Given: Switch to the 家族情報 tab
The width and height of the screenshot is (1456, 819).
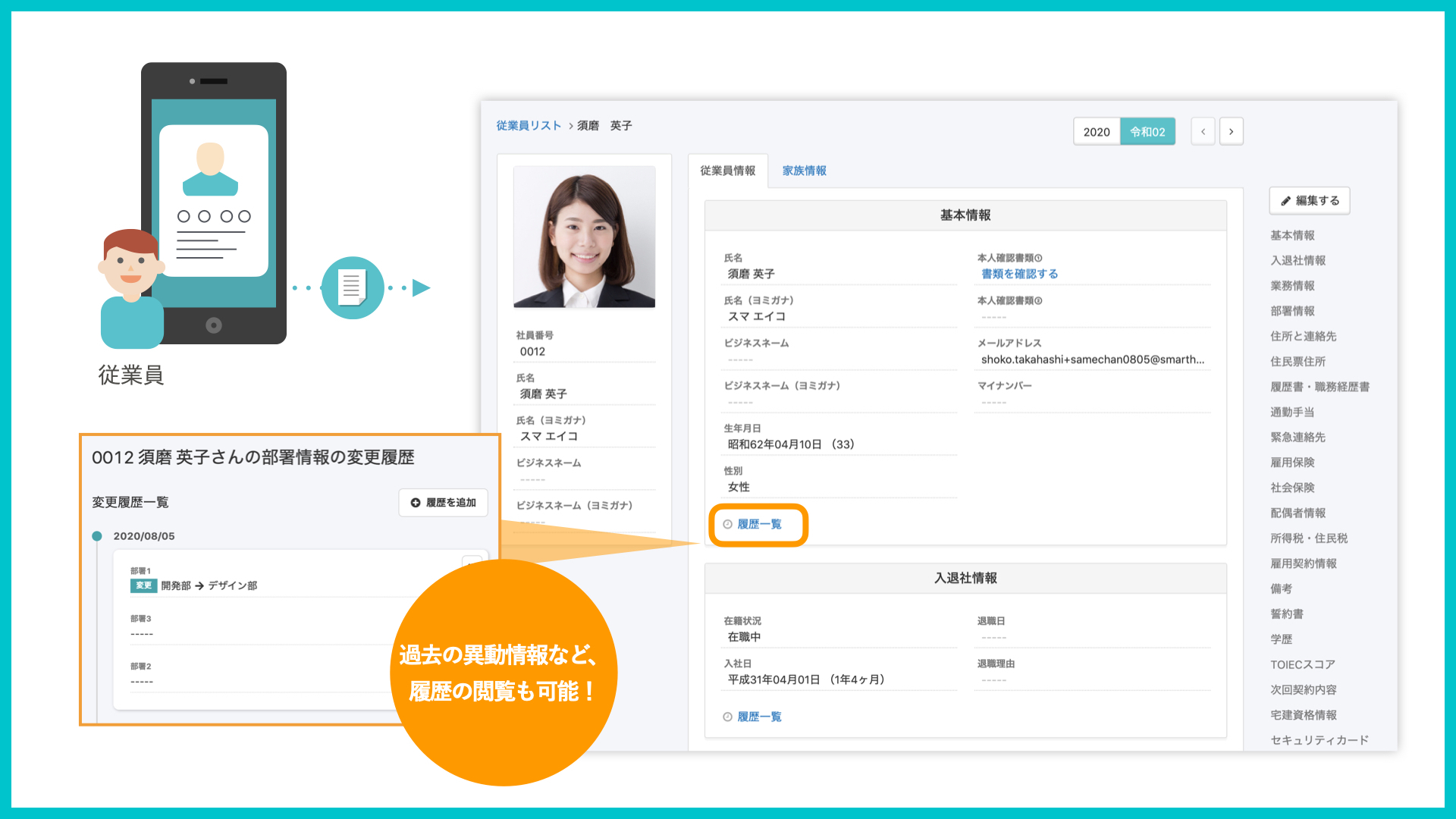Looking at the screenshot, I should (x=805, y=171).
